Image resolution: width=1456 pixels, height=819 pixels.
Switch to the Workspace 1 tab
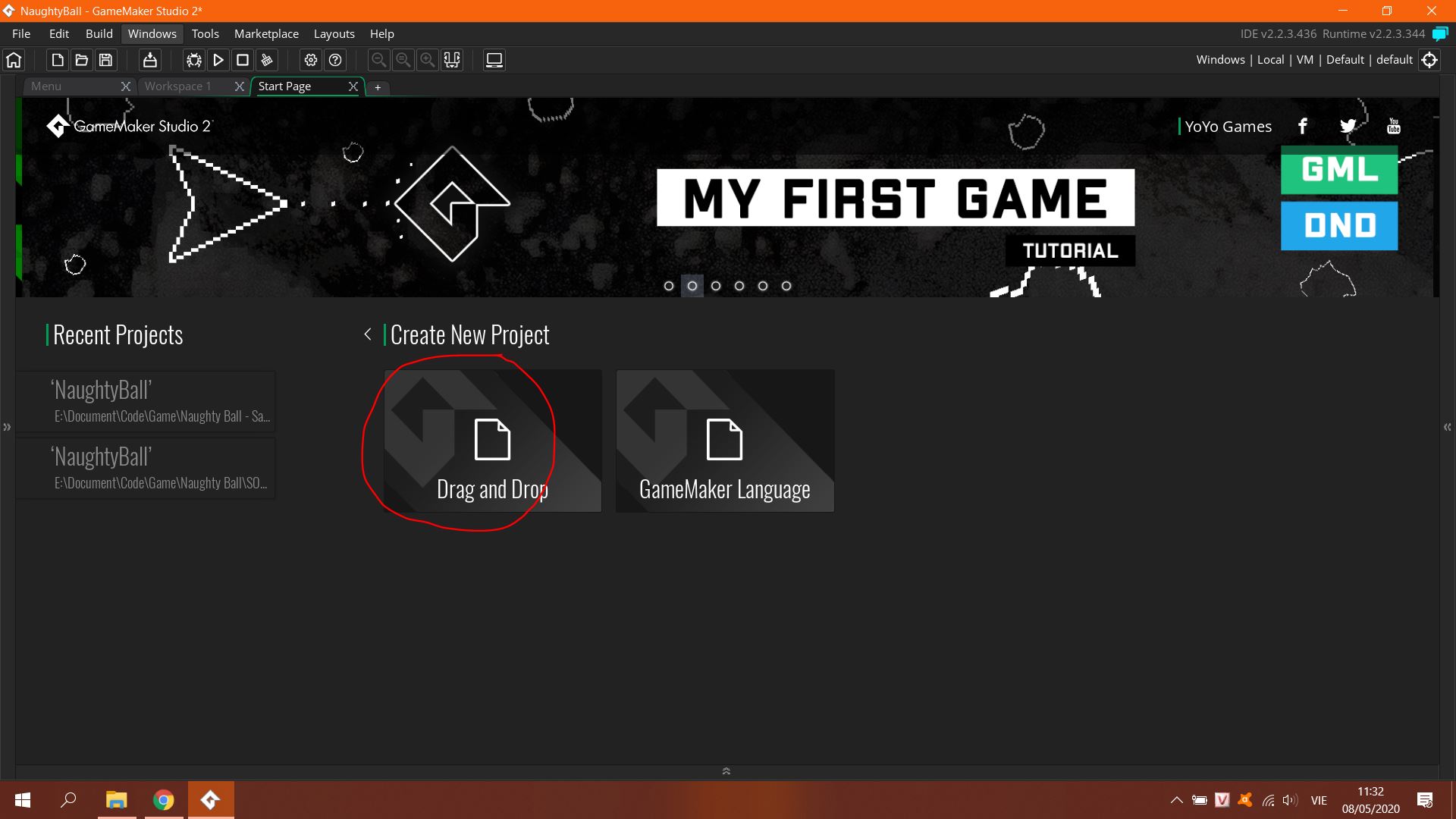point(179,86)
